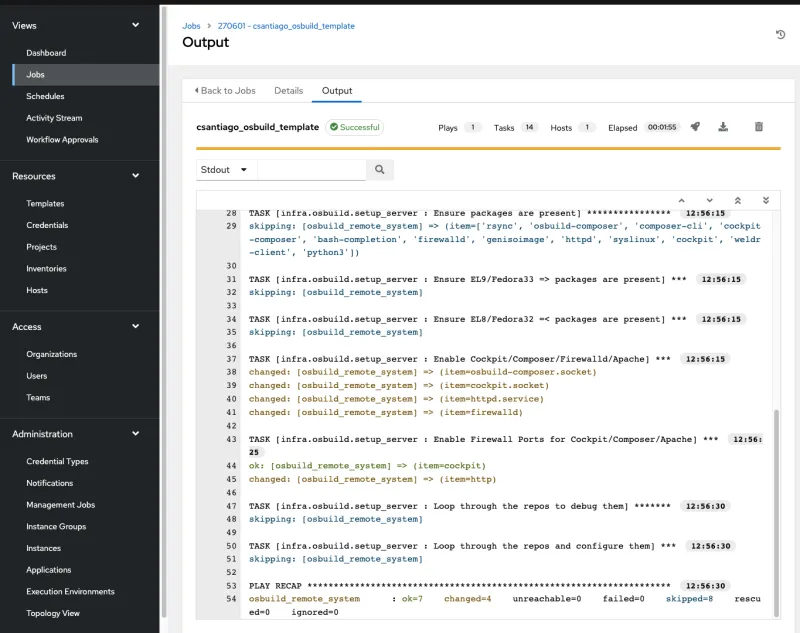Open the Stdout filter dropdown
The width and height of the screenshot is (800, 633).
[224, 170]
